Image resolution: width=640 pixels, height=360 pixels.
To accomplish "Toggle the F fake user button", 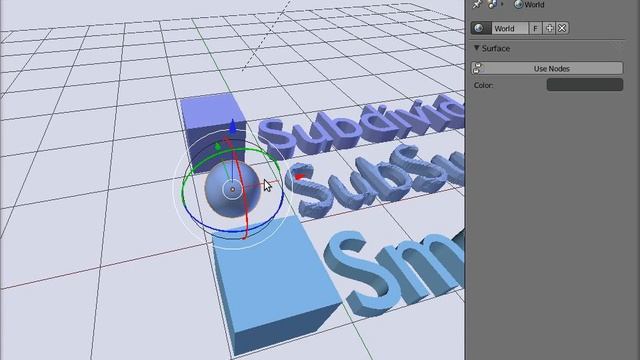I will 536,28.
